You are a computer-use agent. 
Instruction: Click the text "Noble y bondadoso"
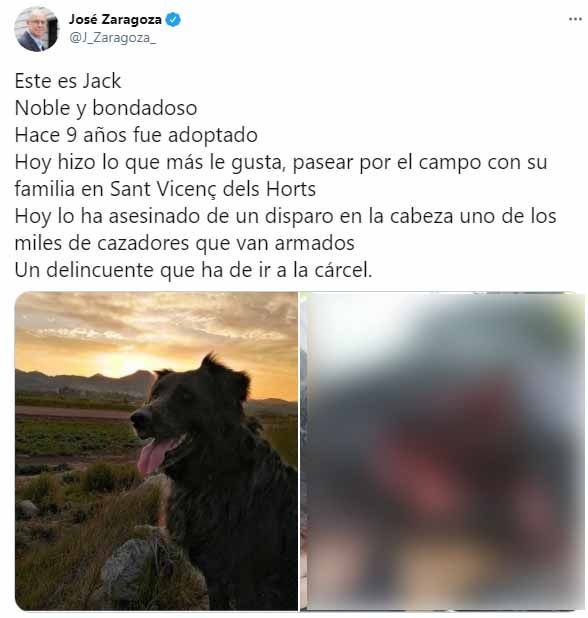pyautogui.click(x=106, y=108)
